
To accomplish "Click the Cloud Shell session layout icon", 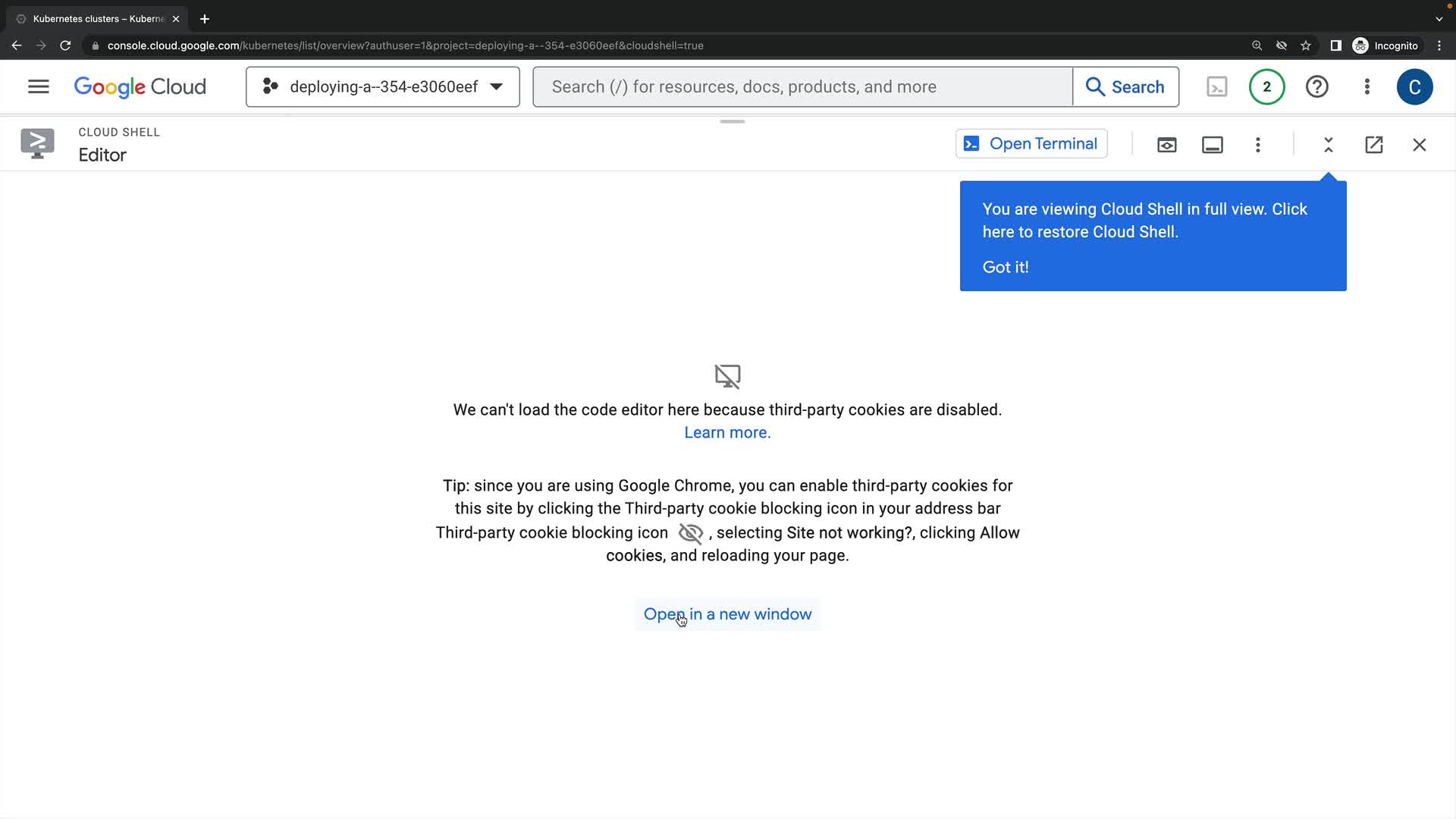I will (1212, 145).
